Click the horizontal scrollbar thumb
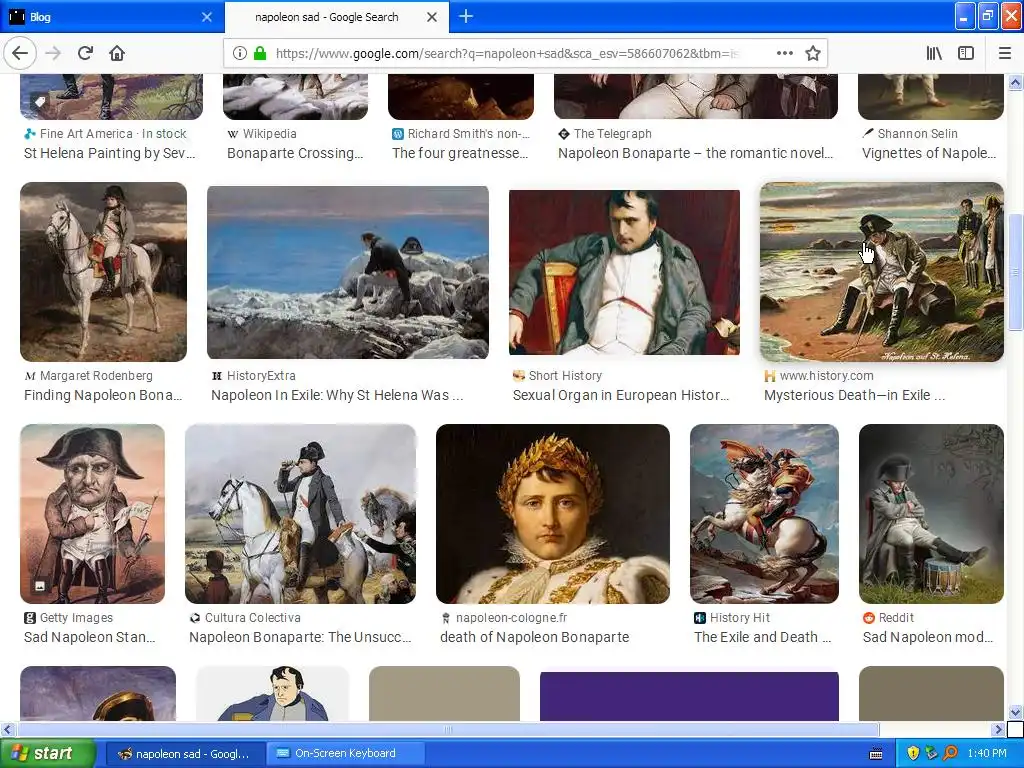Viewport: 1024px width, 768px height. point(448,729)
